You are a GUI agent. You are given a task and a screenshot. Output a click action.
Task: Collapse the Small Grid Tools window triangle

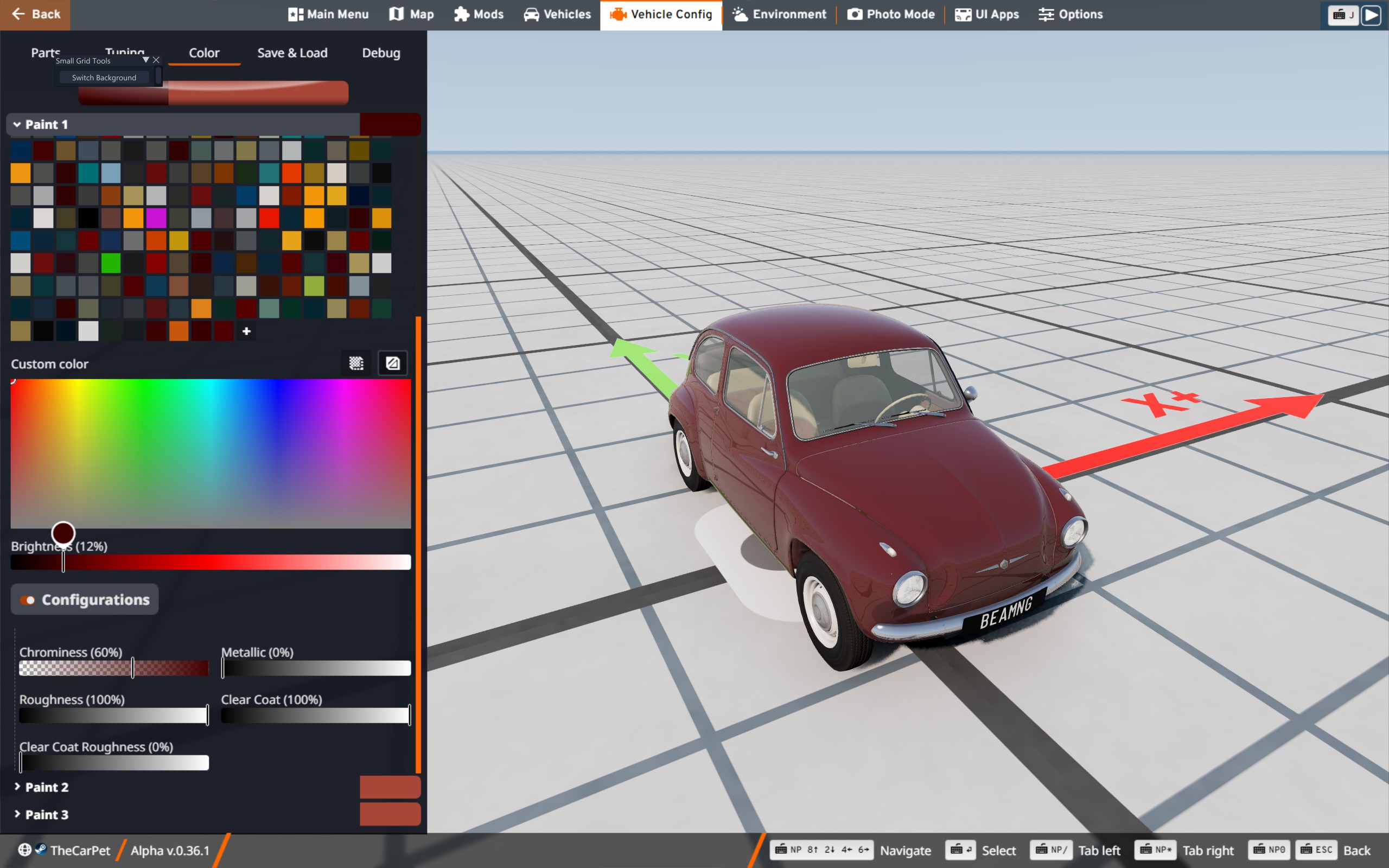146,60
